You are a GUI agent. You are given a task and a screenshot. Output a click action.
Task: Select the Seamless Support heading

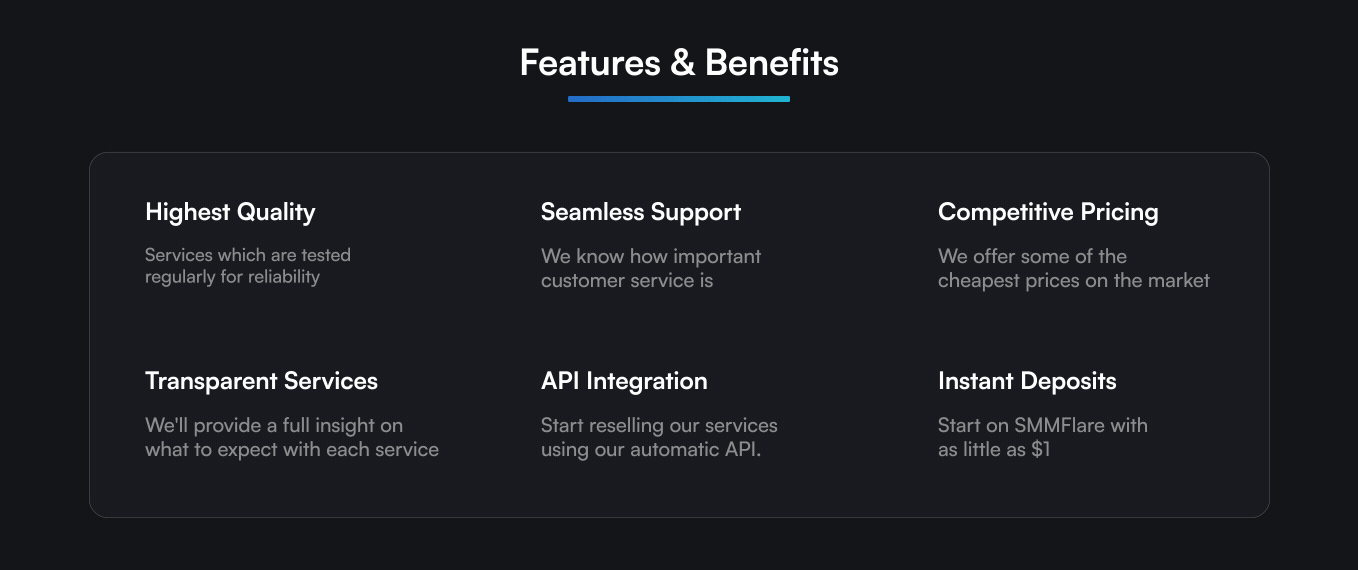pyautogui.click(x=641, y=212)
